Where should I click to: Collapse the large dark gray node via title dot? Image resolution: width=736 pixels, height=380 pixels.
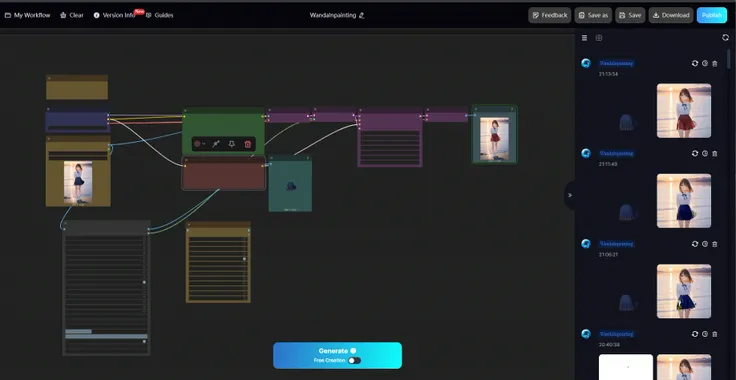[x=66, y=223]
